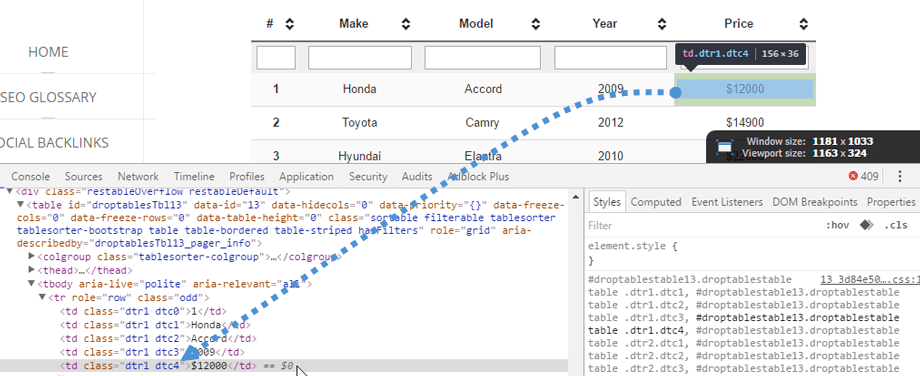This screenshot has height=376, width=920.
Task: Select the td Honda element line
Action: click(x=155, y=324)
